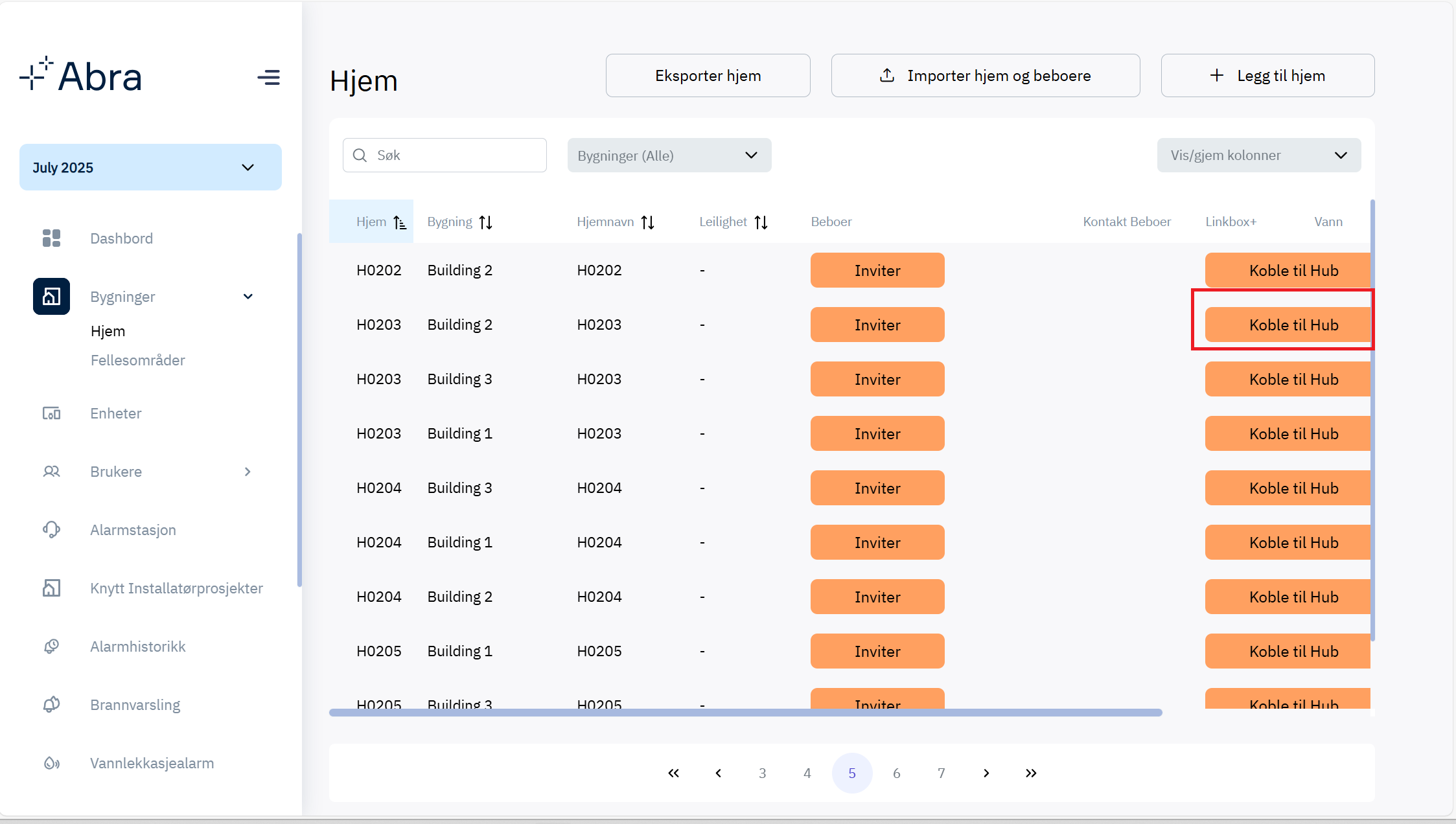Open Enheter in the sidebar
1456x824 pixels.
(x=115, y=413)
